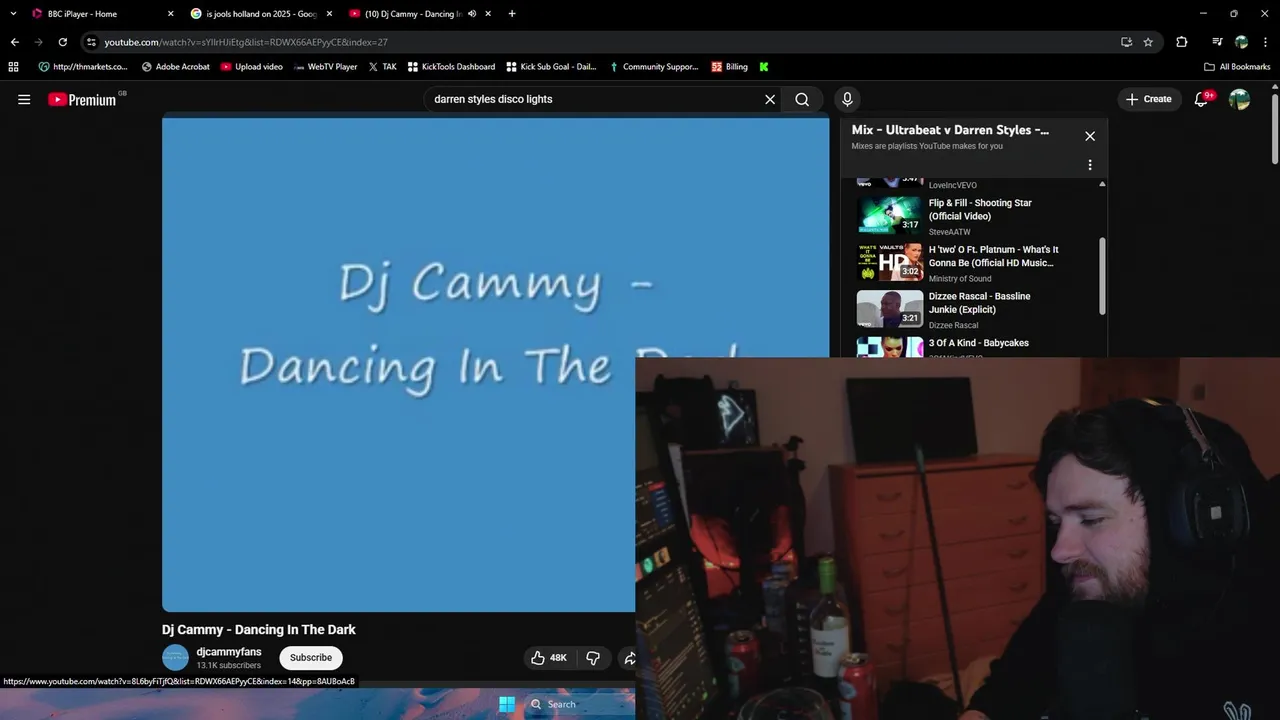Image resolution: width=1280 pixels, height=720 pixels.
Task: Click the Windows taskbar Search box
Action: pyautogui.click(x=580, y=704)
